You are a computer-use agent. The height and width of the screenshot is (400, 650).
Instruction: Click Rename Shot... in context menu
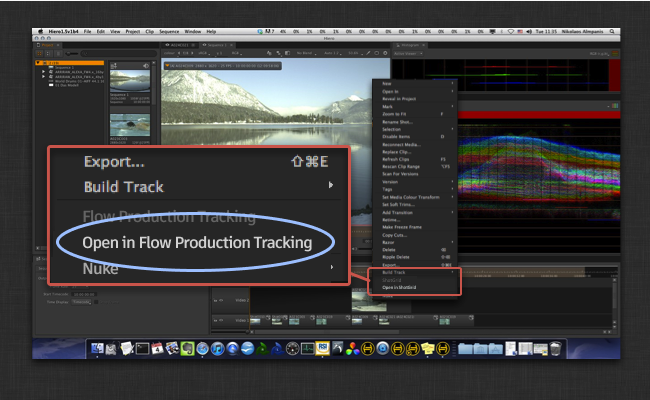415,122
